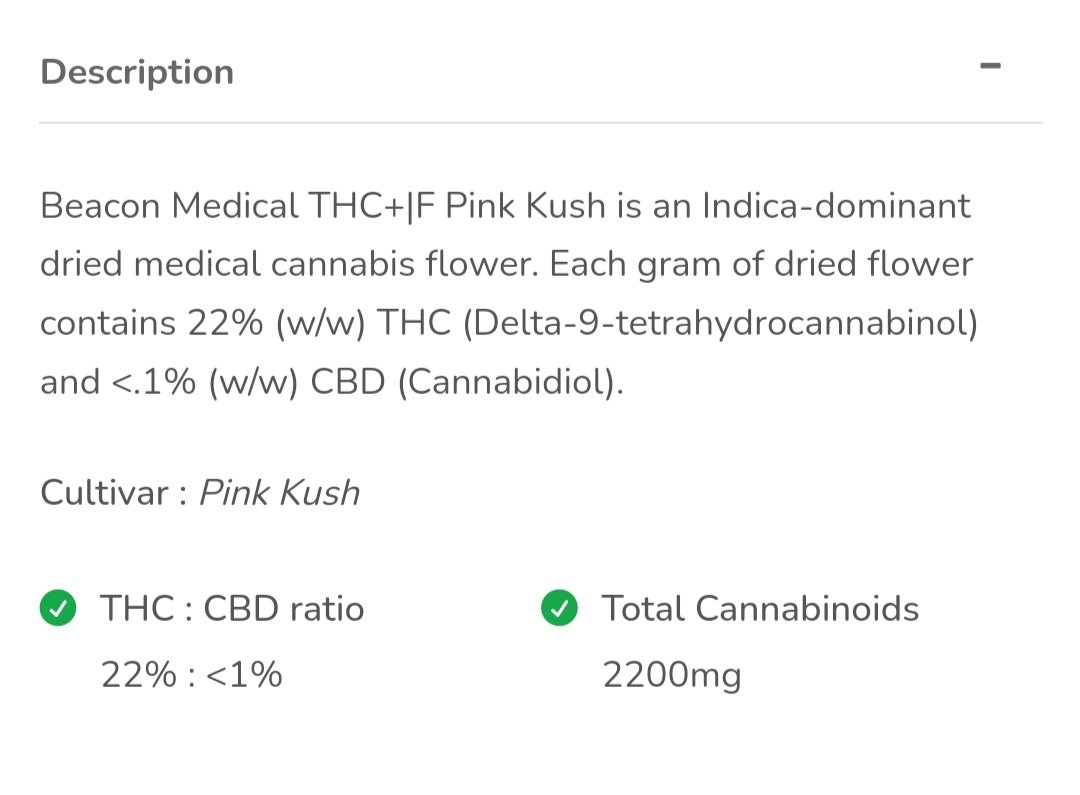1080x795 pixels.
Task: Click "Beacon Medical" in the description text
Action: tap(169, 206)
